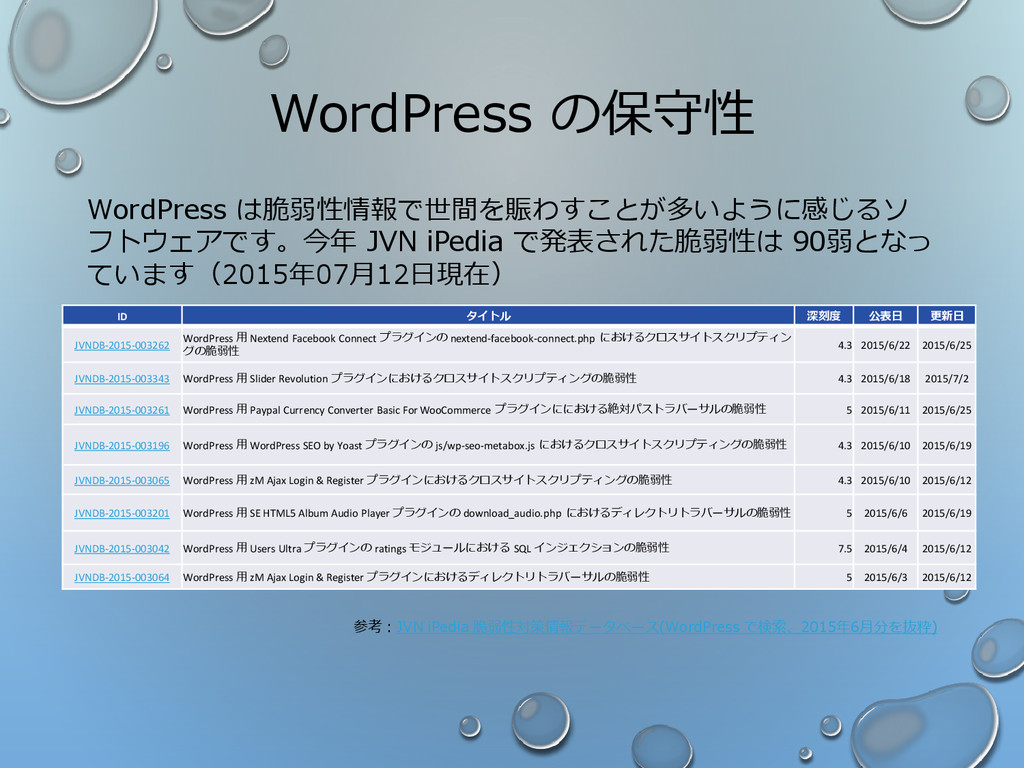
Task: Click severity value 7.5
Action: click(845, 549)
